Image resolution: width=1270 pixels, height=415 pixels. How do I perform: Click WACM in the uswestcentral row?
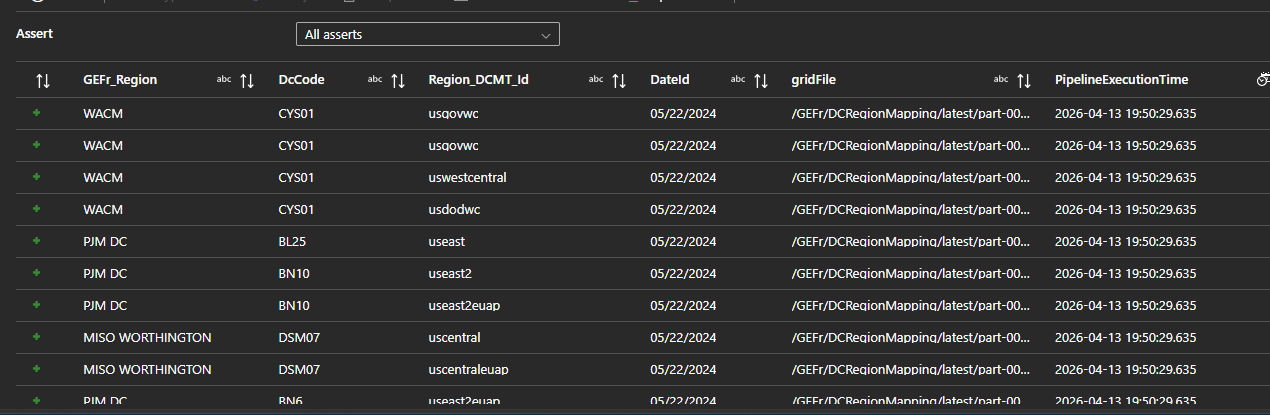pyautogui.click(x=103, y=178)
